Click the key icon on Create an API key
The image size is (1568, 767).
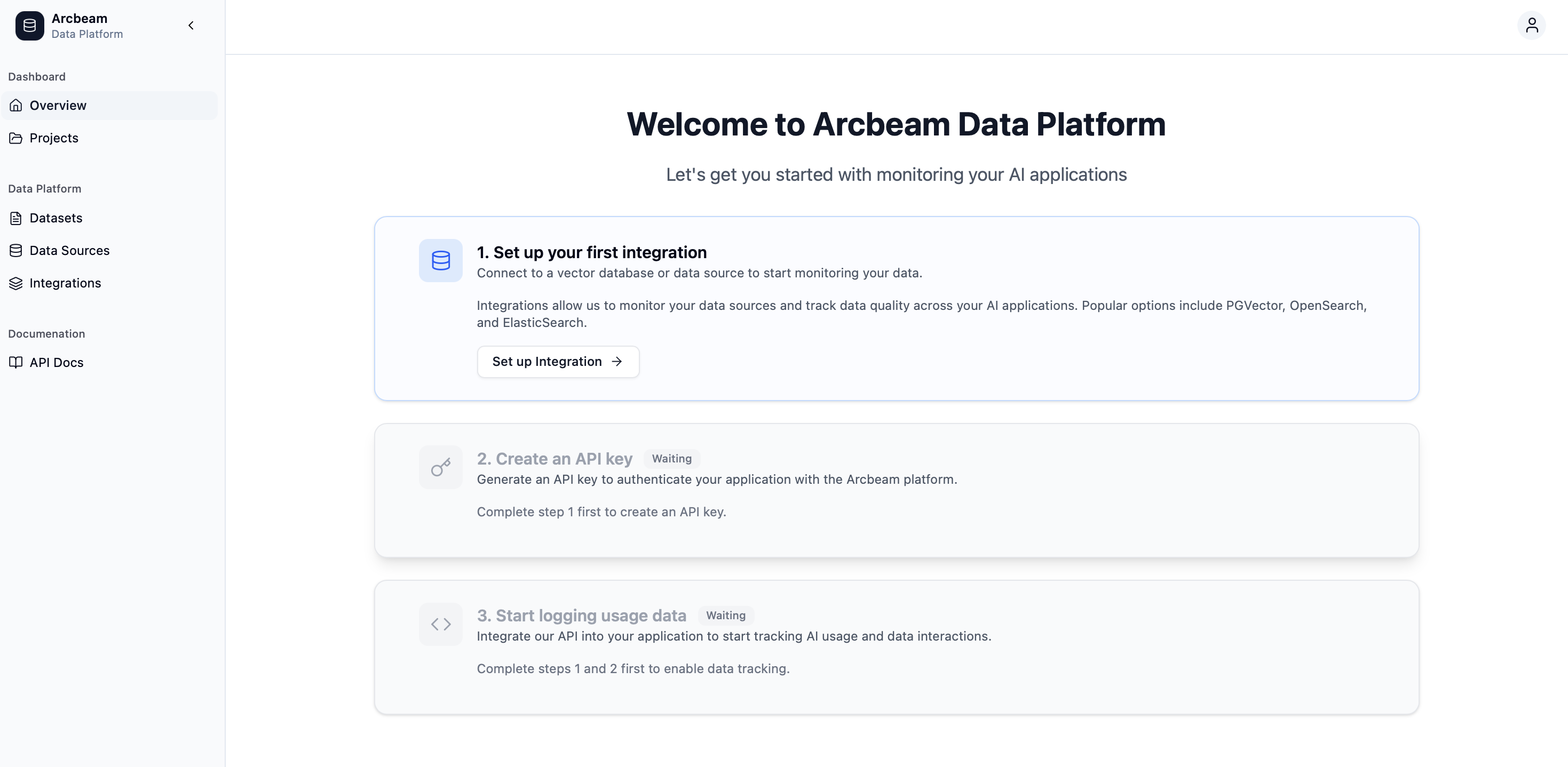(440, 467)
